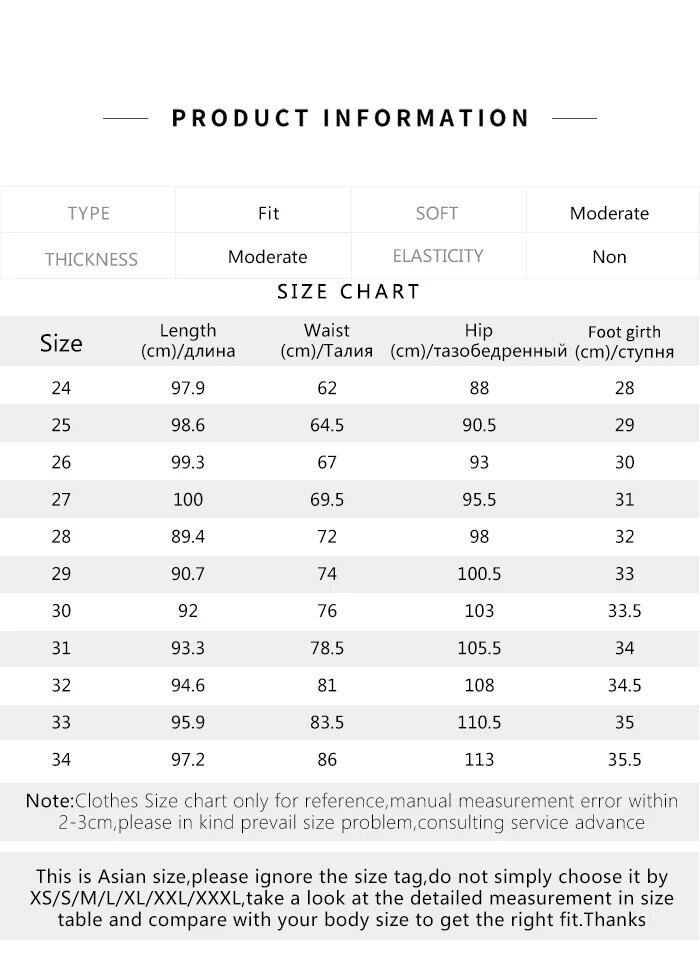Click the Hip (cm) column header

[x=479, y=340]
